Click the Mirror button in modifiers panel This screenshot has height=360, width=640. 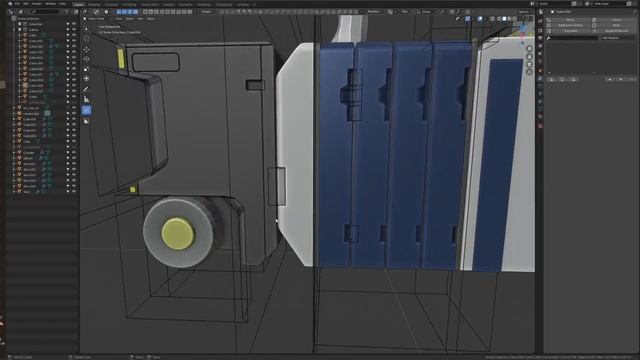pyautogui.click(x=570, y=20)
